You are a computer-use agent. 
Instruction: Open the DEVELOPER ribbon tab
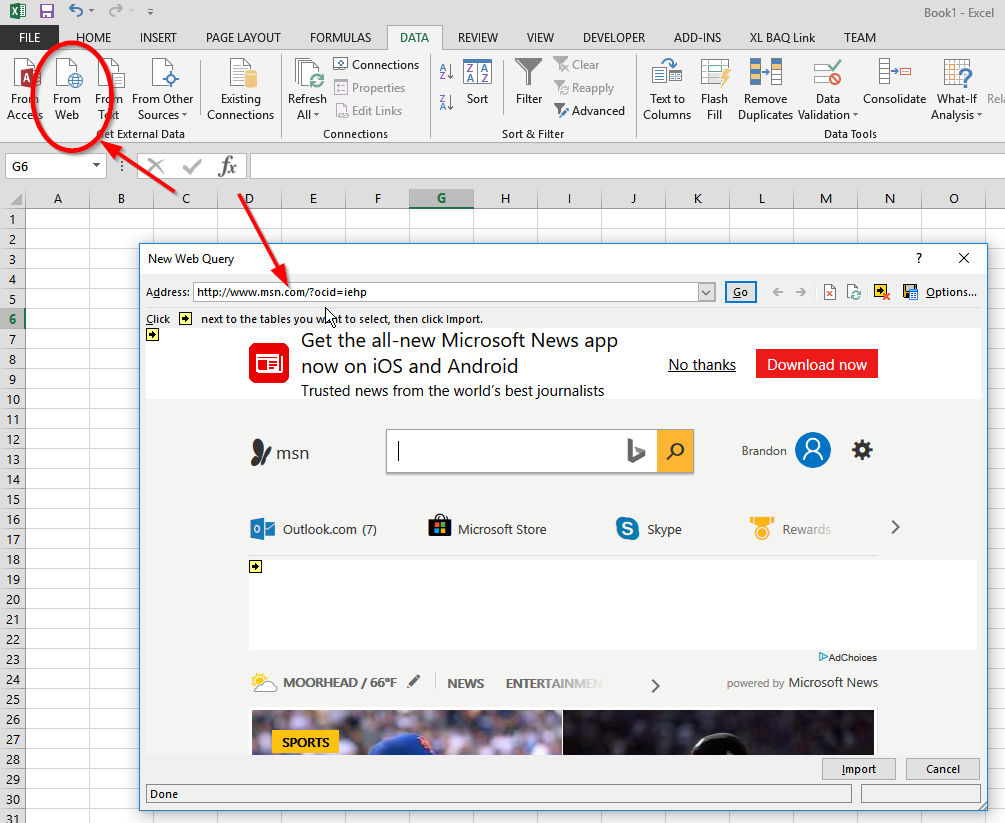tap(614, 38)
